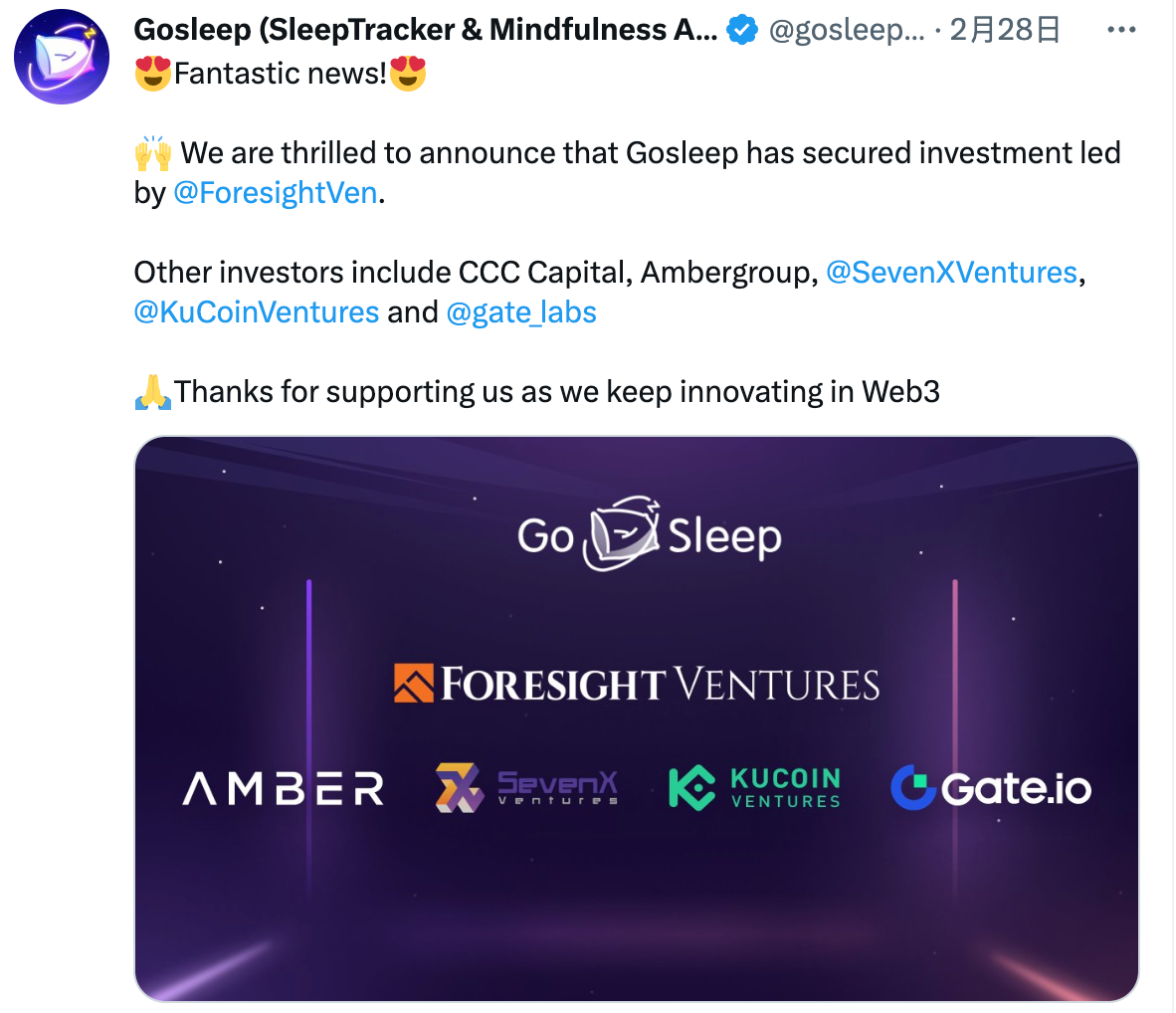Open the more options ellipsis menu
This screenshot has width=1176, height=1013.
click(1120, 30)
